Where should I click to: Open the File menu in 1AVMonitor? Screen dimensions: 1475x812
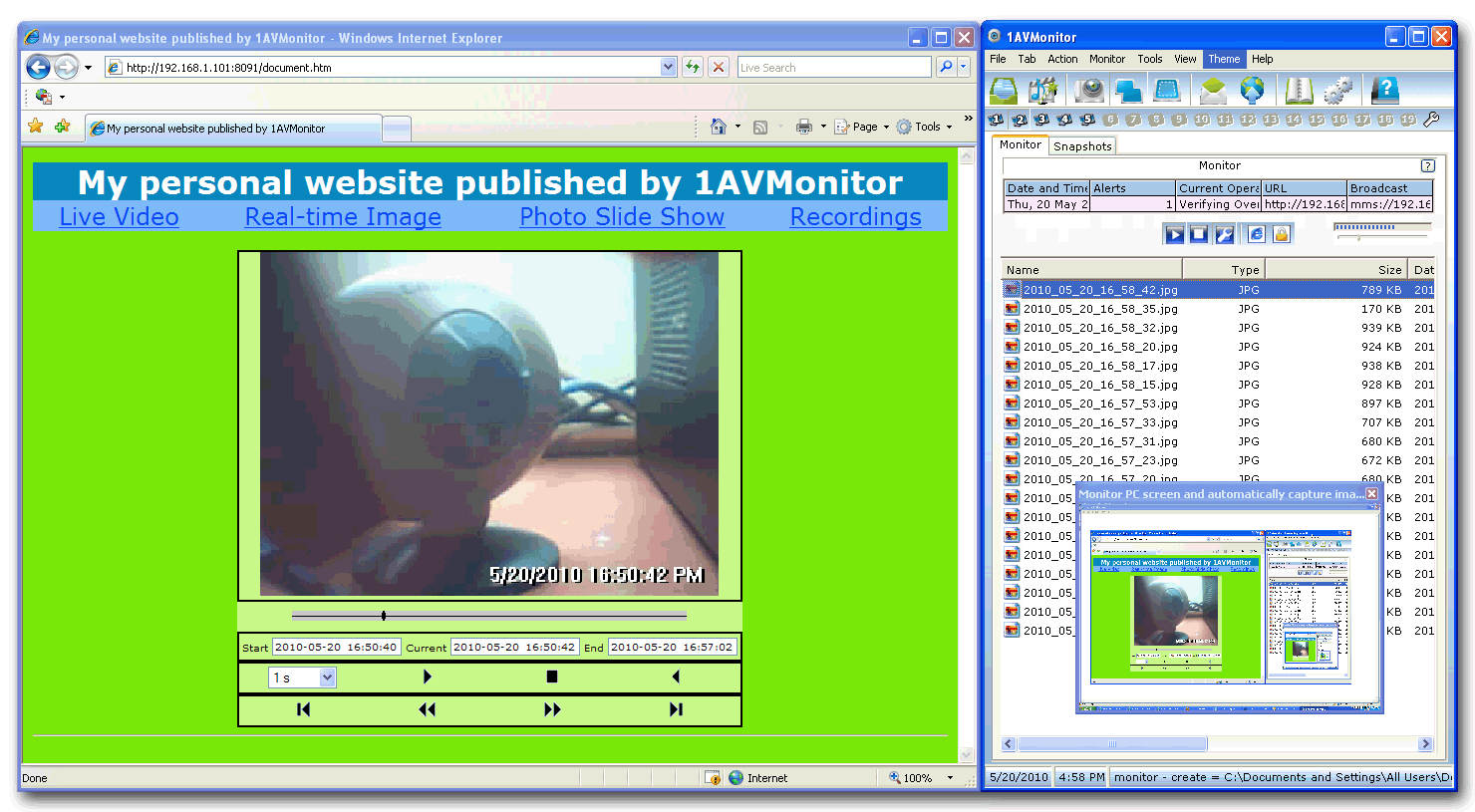pos(998,59)
